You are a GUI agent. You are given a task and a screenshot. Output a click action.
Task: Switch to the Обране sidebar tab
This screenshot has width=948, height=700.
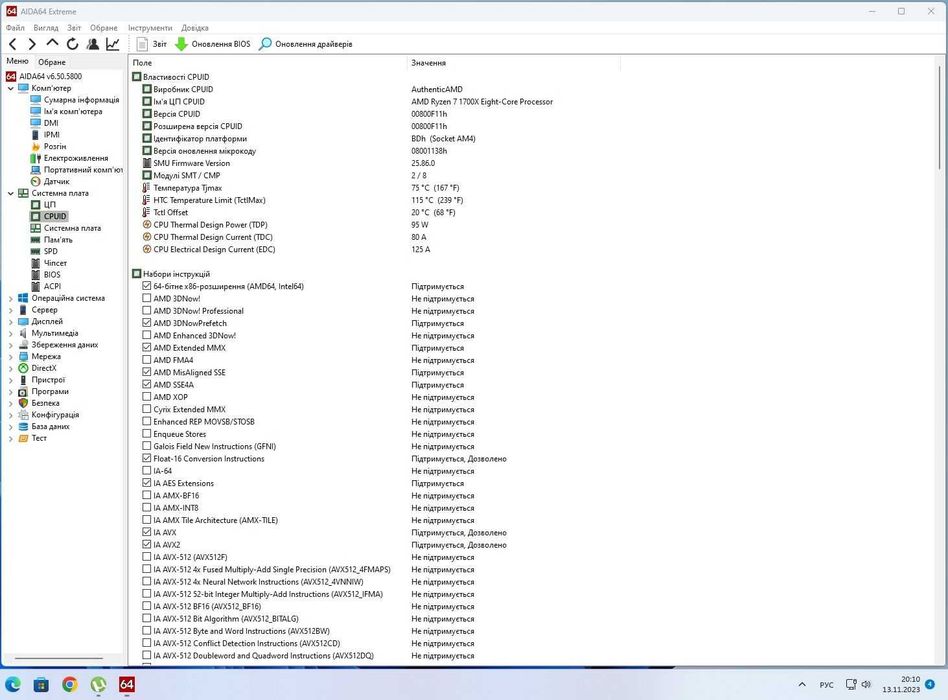tap(51, 62)
